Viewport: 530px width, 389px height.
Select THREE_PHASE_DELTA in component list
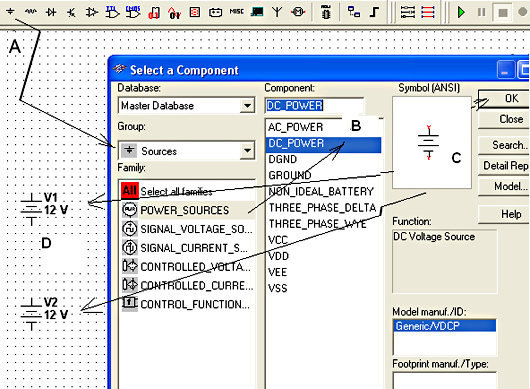pos(323,208)
